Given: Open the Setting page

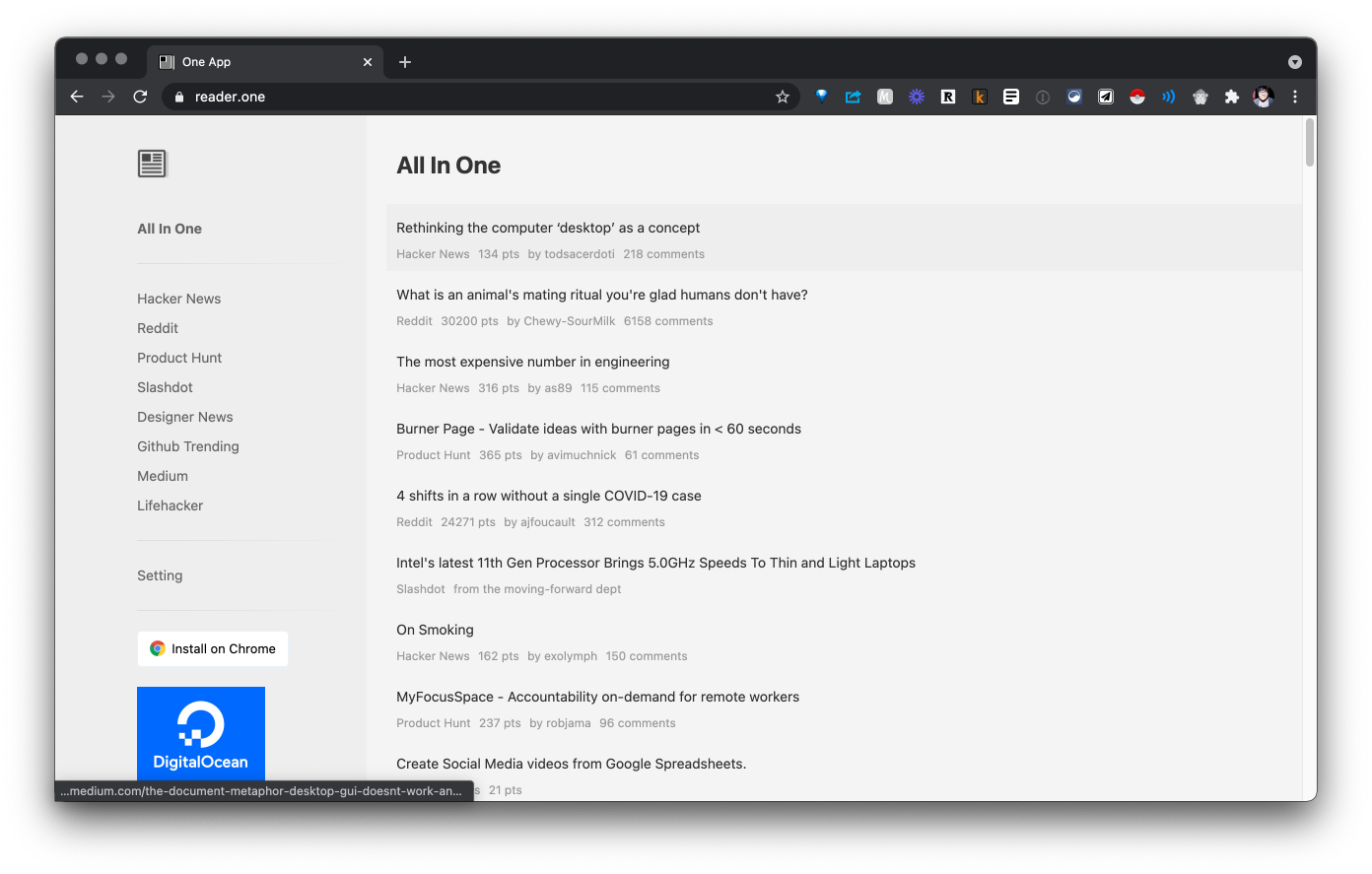Looking at the screenshot, I should 160,575.
